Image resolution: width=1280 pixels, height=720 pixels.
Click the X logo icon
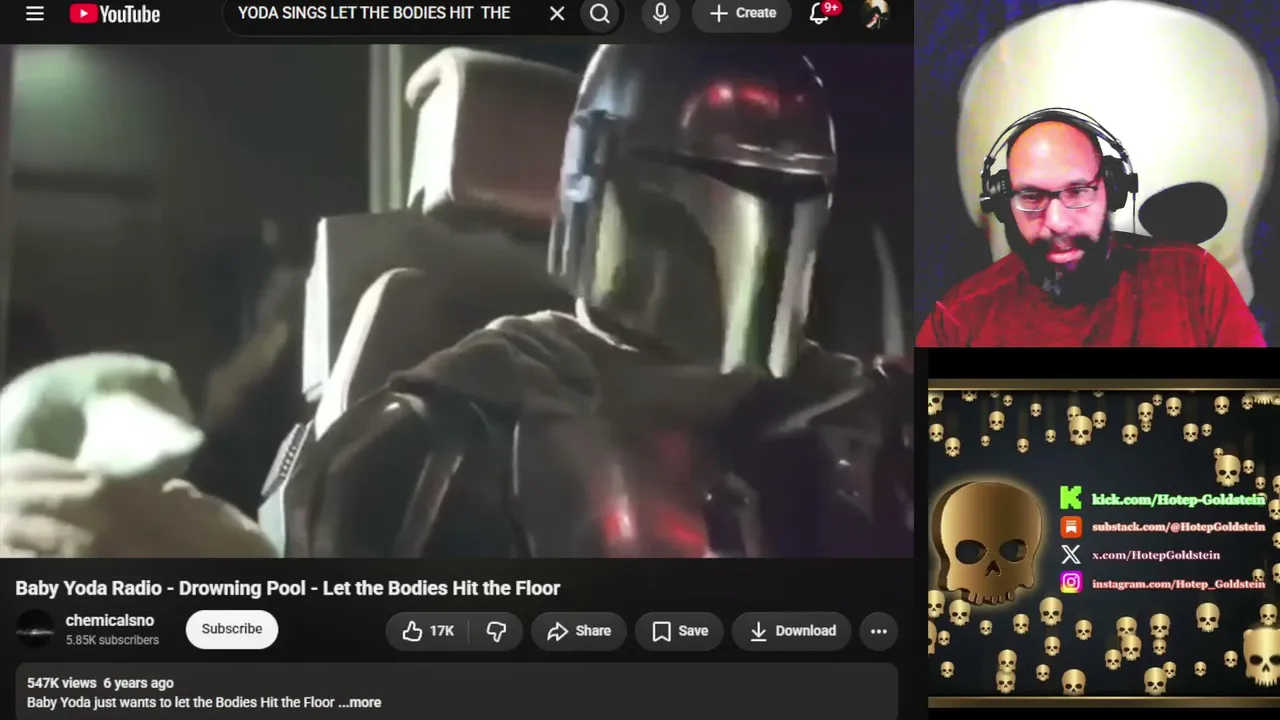(x=1071, y=555)
